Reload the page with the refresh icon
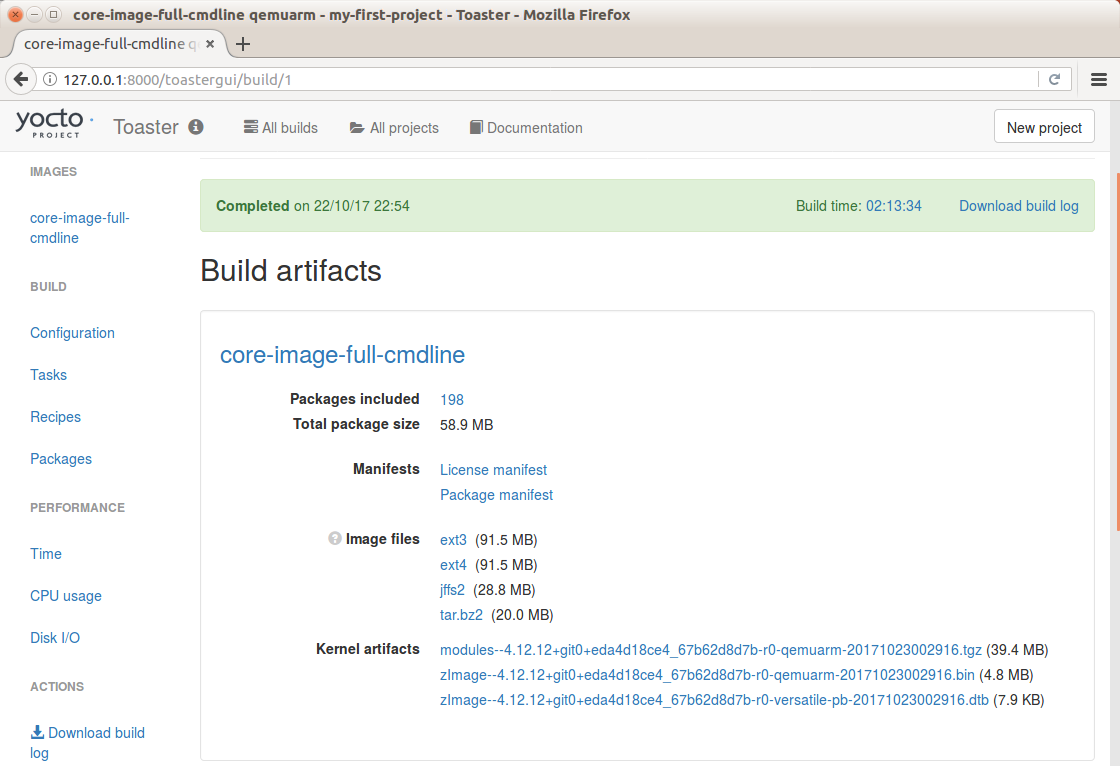 pyautogui.click(x=1054, y=79)
